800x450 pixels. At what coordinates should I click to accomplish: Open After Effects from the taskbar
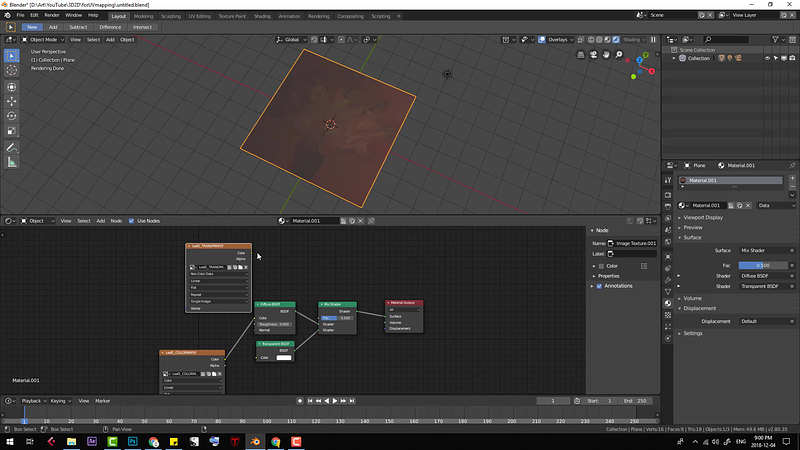point(92,441)
